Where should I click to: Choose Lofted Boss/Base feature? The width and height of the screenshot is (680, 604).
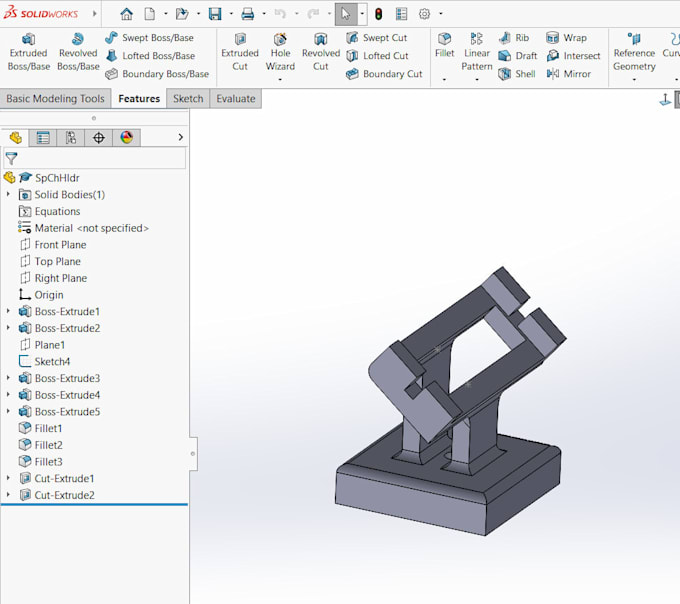click(150, 56)
